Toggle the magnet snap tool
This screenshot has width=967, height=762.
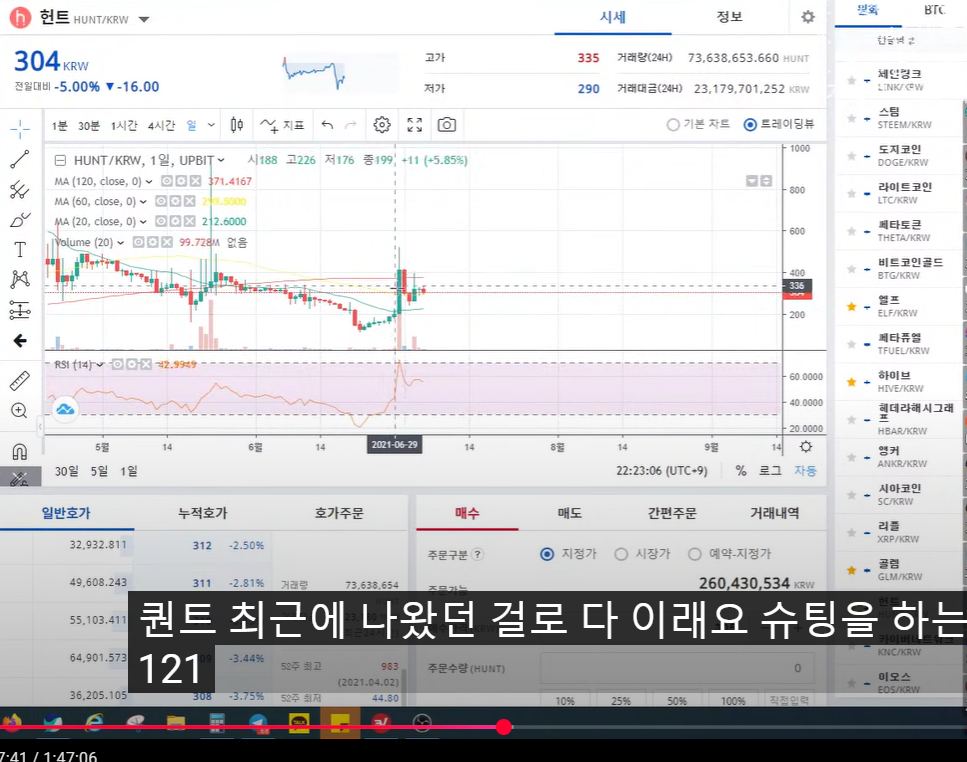coord(20,452)
